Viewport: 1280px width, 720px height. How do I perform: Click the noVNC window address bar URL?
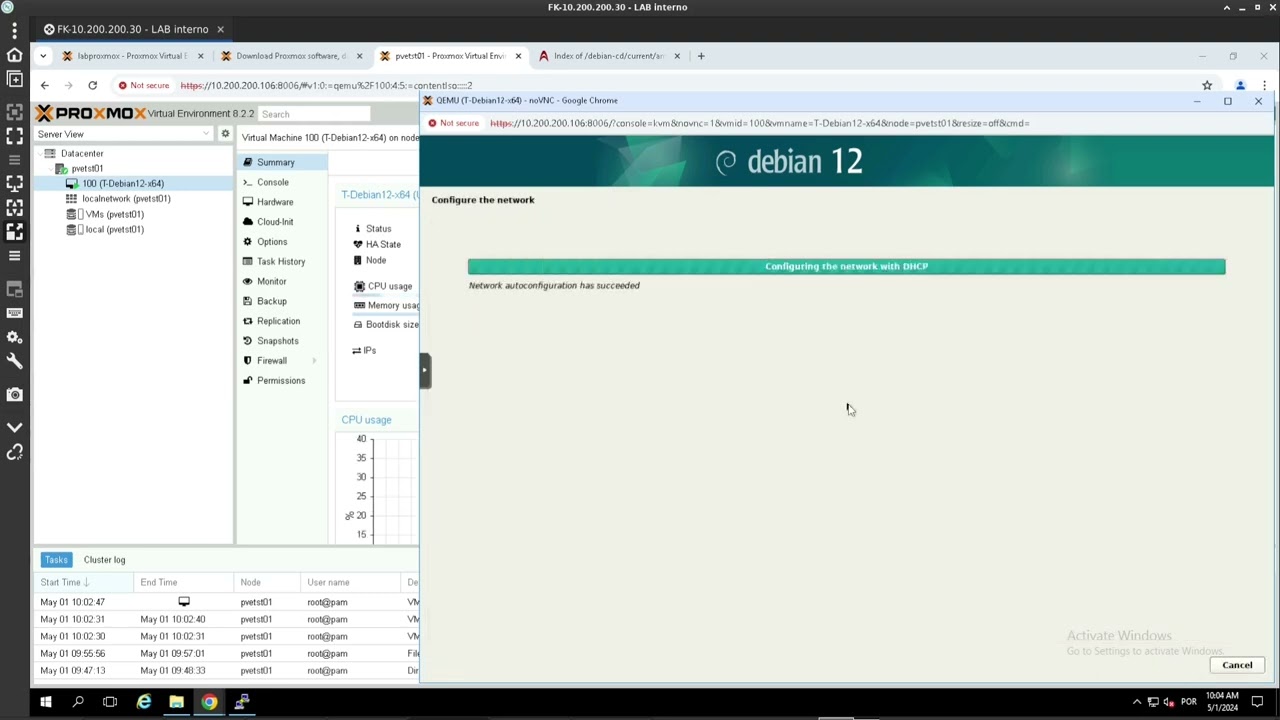[x=760, y=123]
